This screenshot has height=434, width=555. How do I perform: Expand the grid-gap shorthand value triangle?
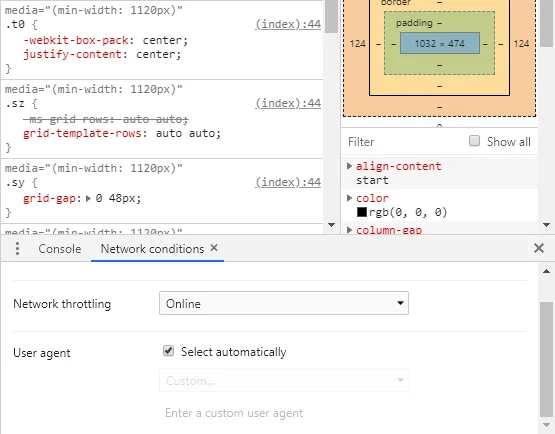(88, 198)
